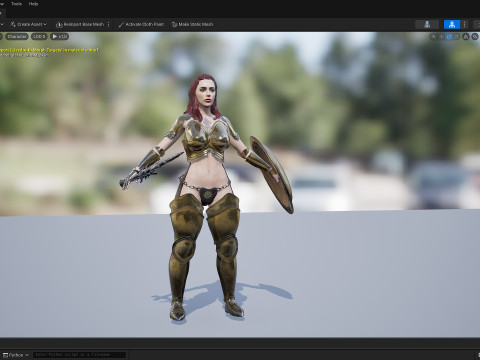This screenshot has height=360, width=480.
Task: Open the Character viewport menu
Action: [17, 37]
